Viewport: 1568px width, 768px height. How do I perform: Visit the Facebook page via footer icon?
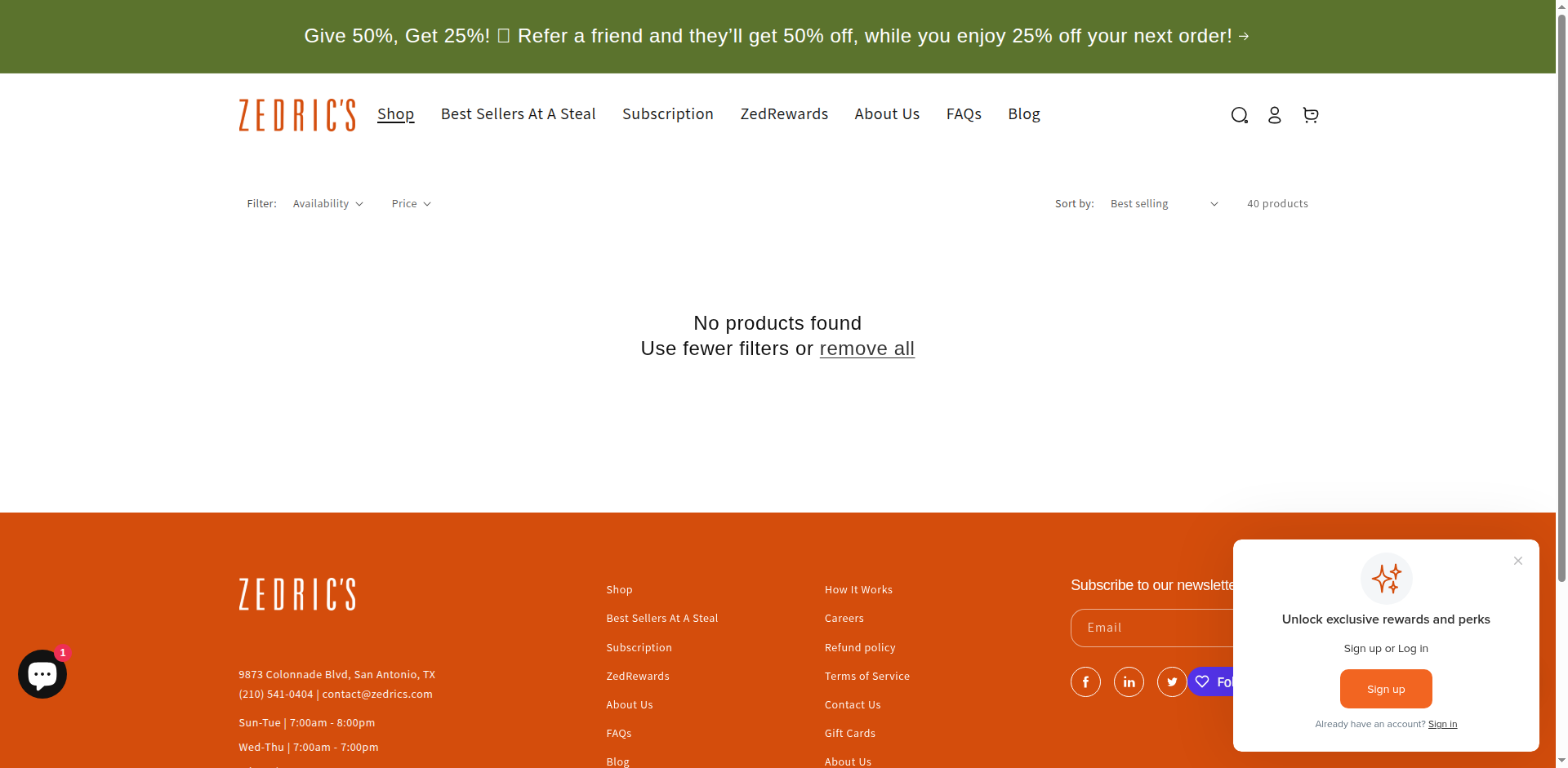[1085, 681]
